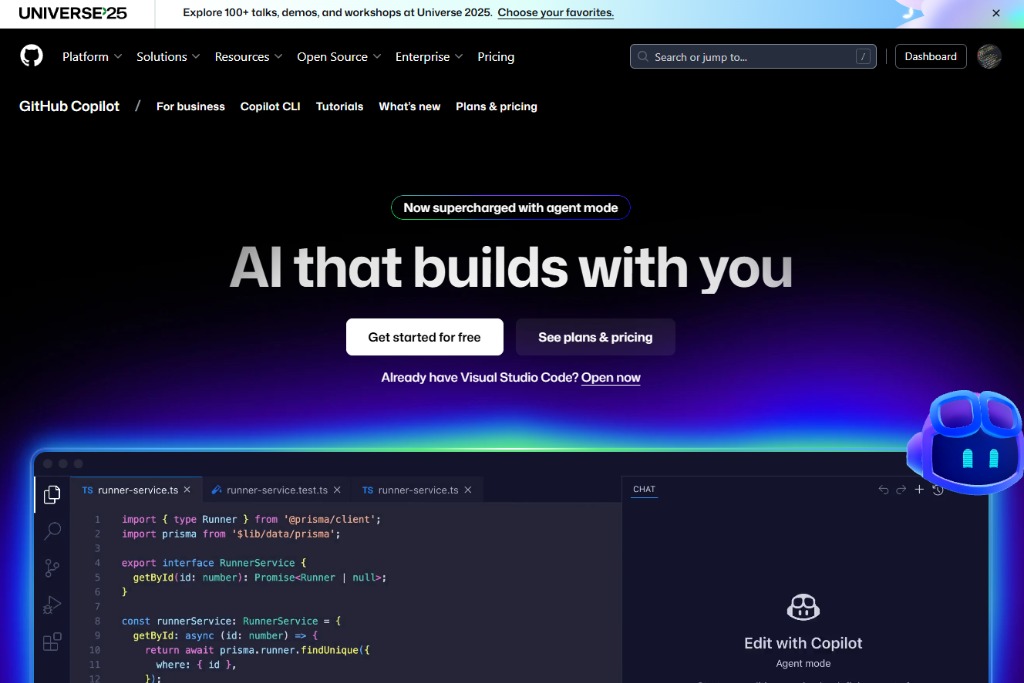This screenshot has height=683, width=1024.
Task: Open the Explorer icon in the sidebar
Action: pyautogui.click(x=52, y=494)
